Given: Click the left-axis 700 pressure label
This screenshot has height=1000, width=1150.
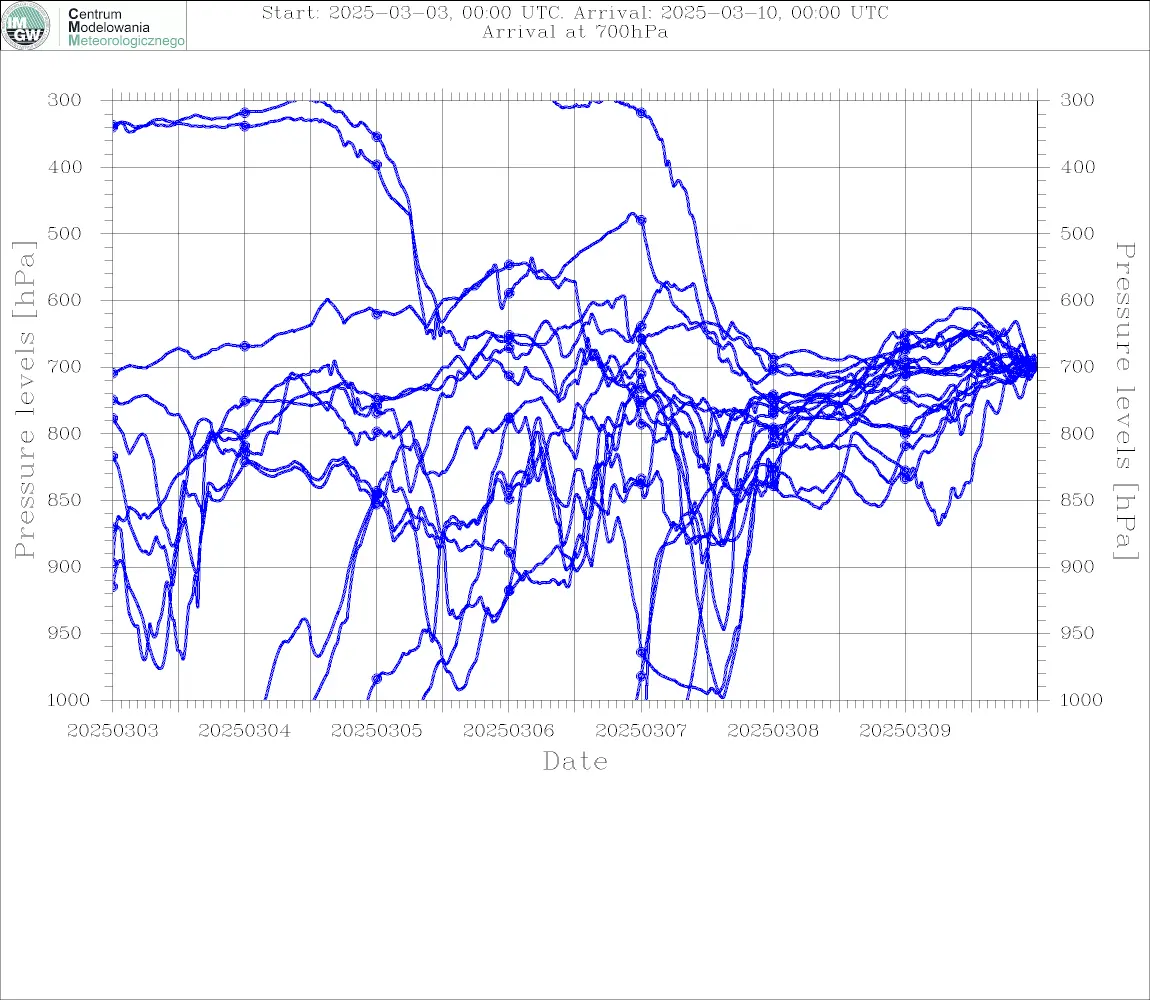Looking at the screenshot, I should click(65, 366).
